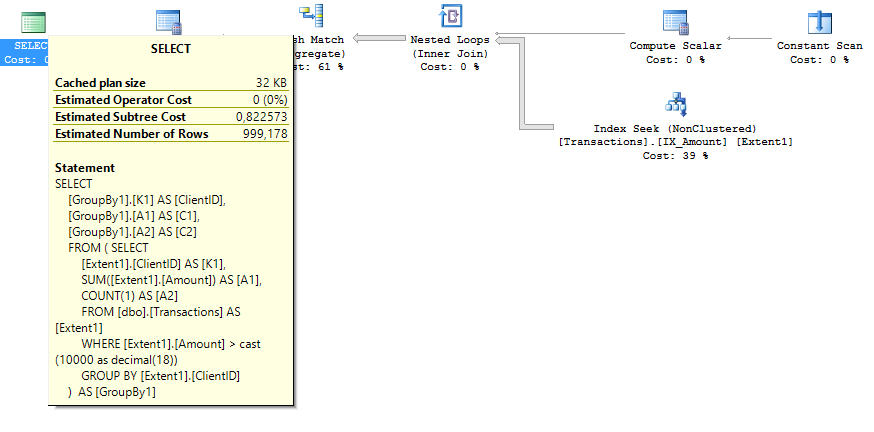Click the Compute Scalar label by Constant Scan

click(x=676, y=46)
